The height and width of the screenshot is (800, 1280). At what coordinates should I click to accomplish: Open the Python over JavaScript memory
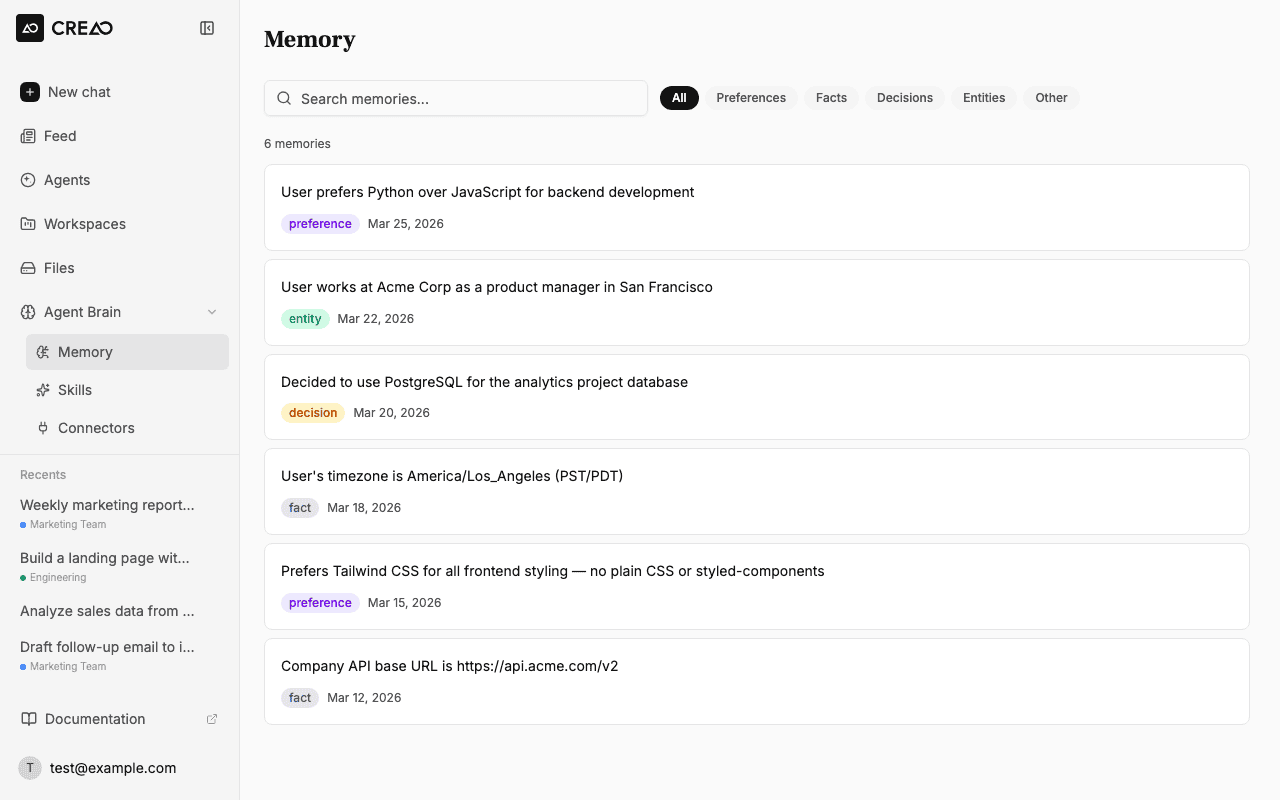[x=757, y=208]
